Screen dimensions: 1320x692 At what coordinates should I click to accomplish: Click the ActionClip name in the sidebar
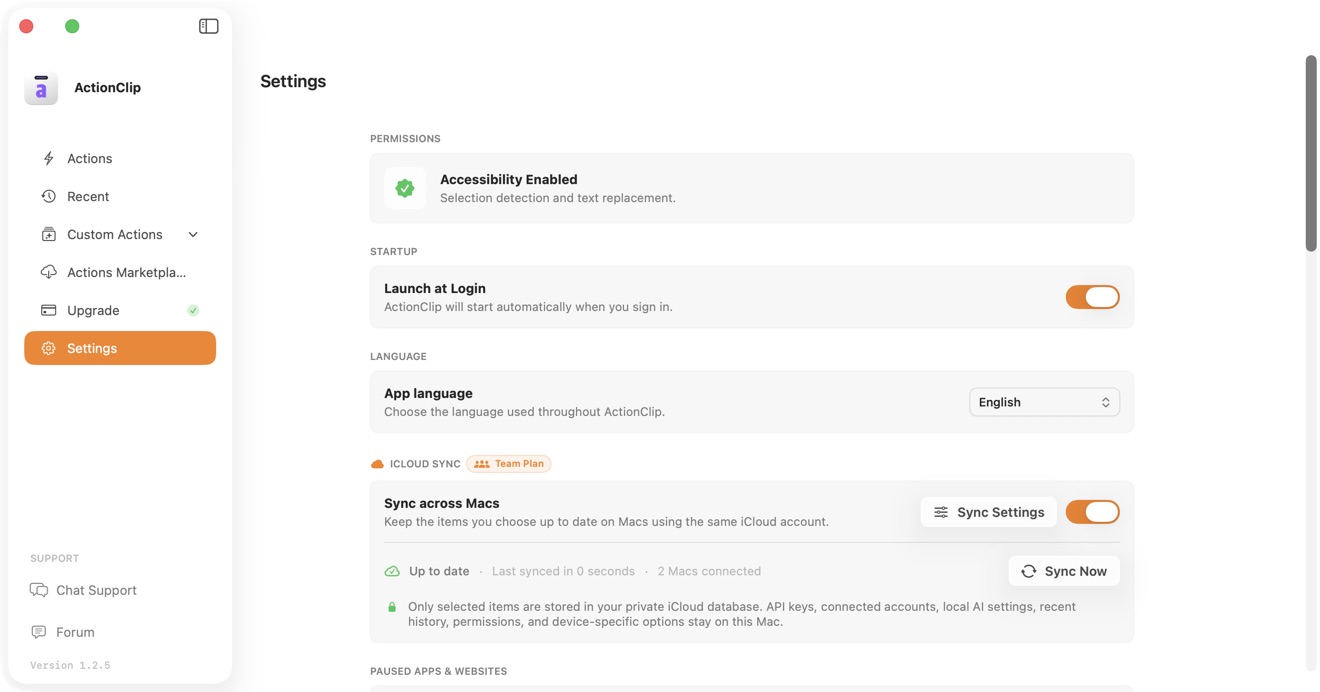pos(107,87)
